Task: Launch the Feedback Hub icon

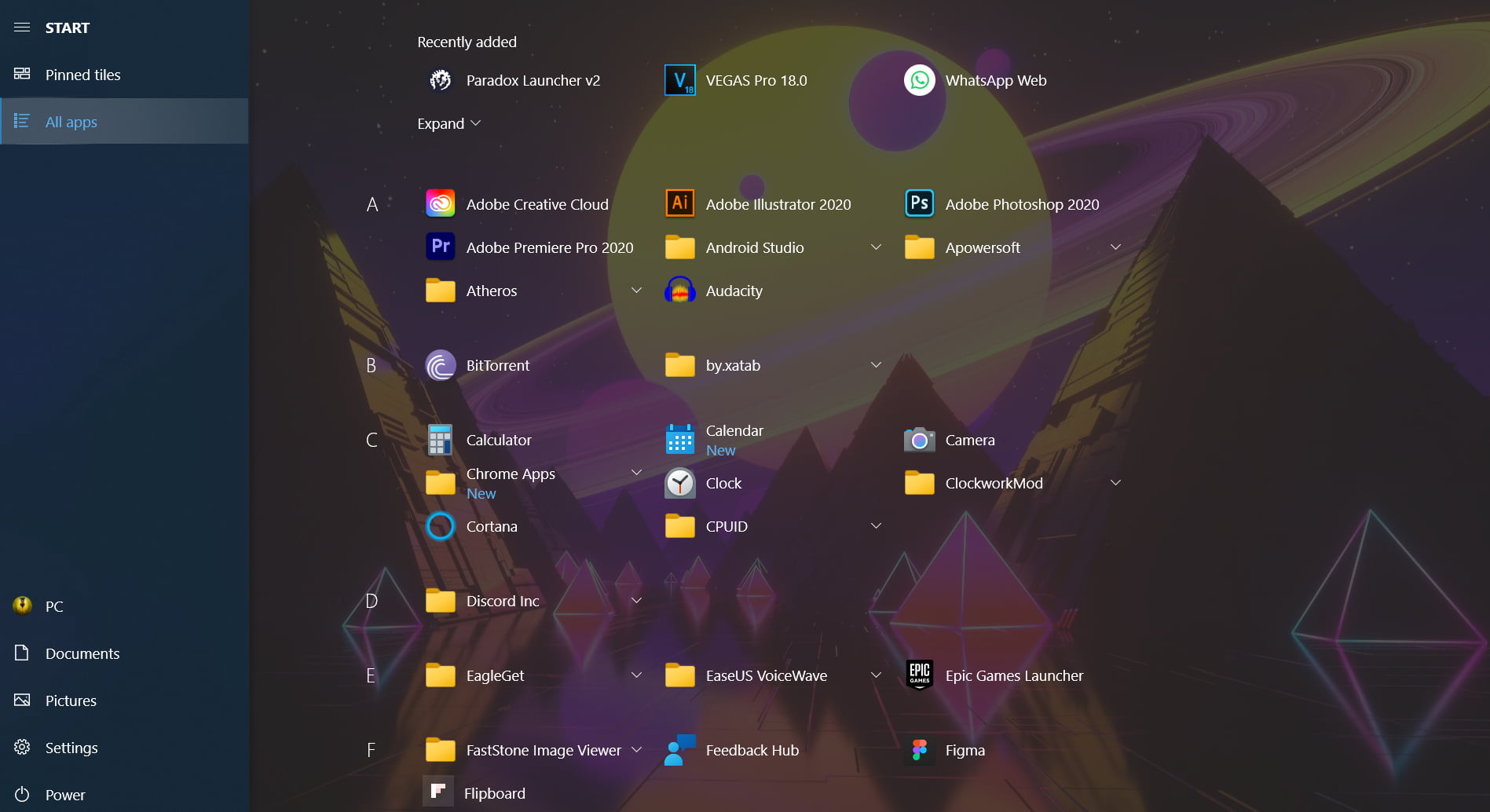Action: pos(680,750)
